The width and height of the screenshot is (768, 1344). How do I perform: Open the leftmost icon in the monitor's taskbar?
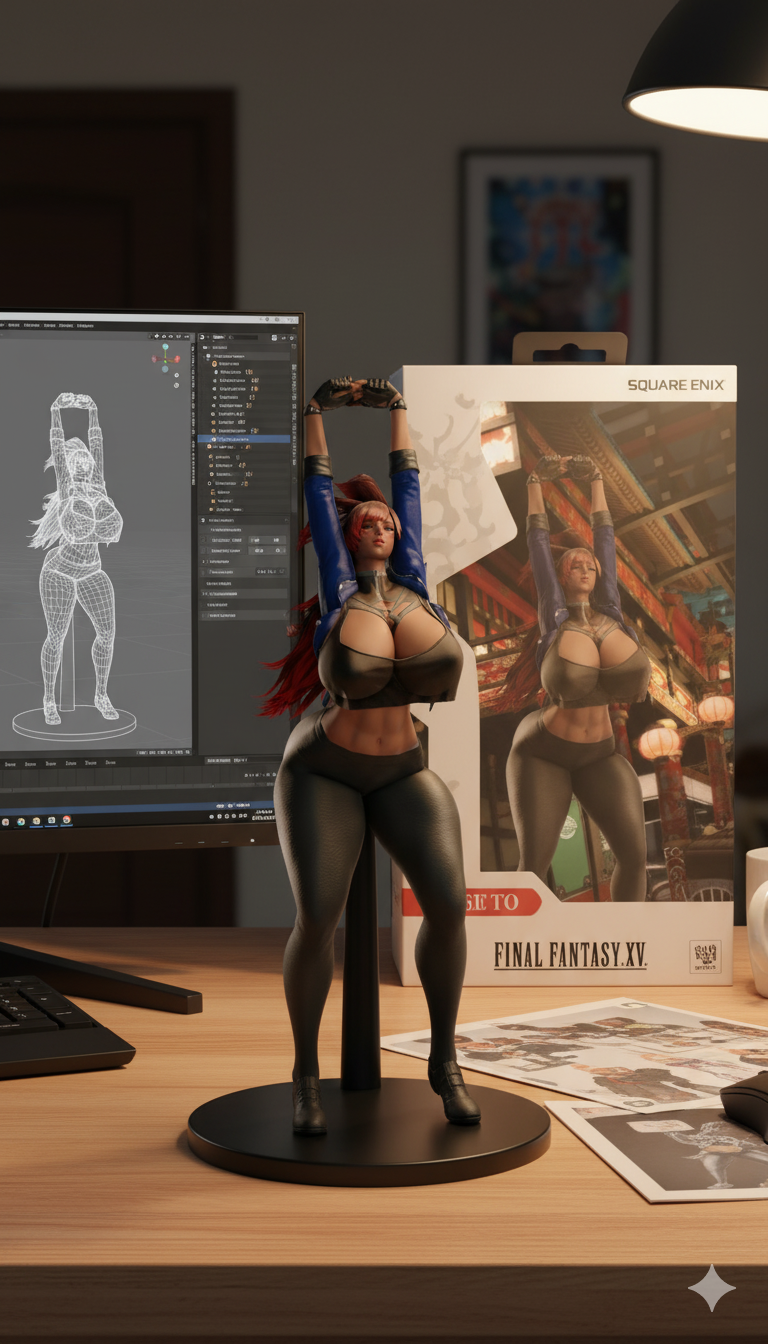5,822
